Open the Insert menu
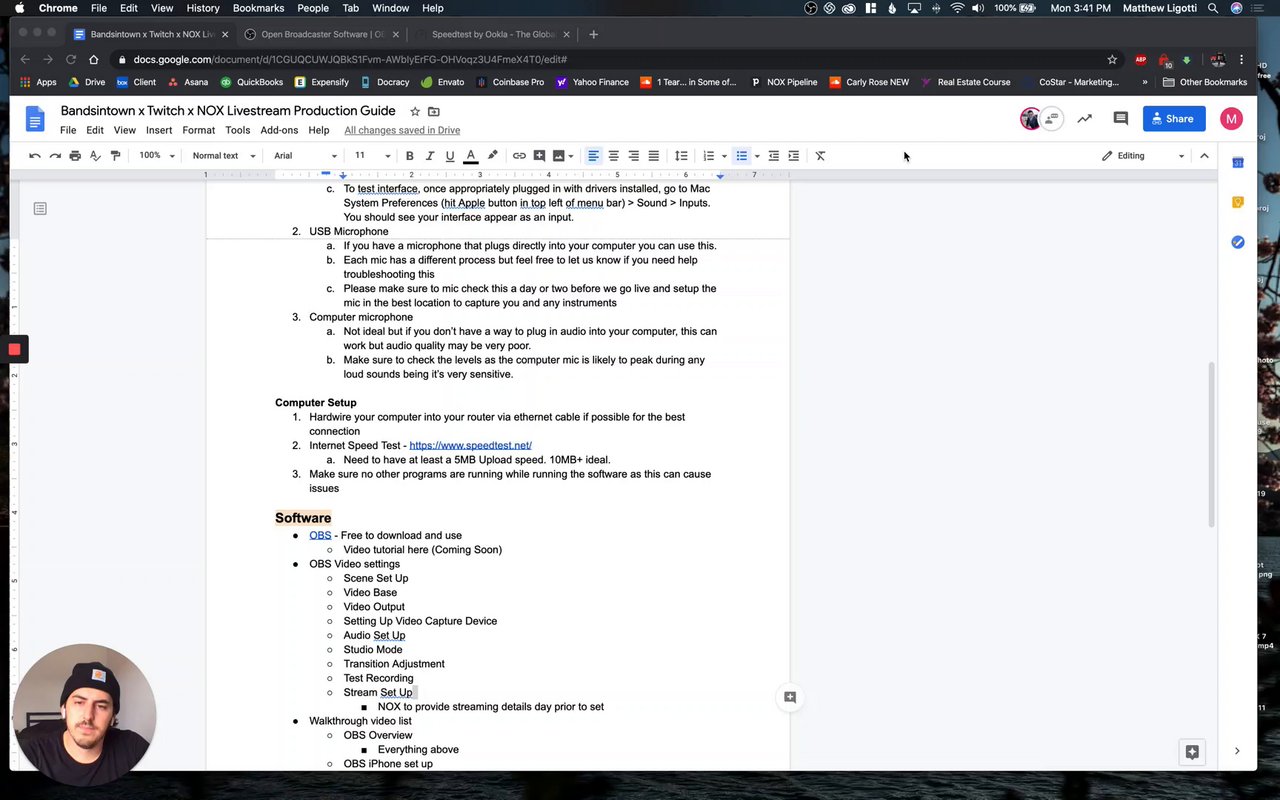 tap(159, 130)
